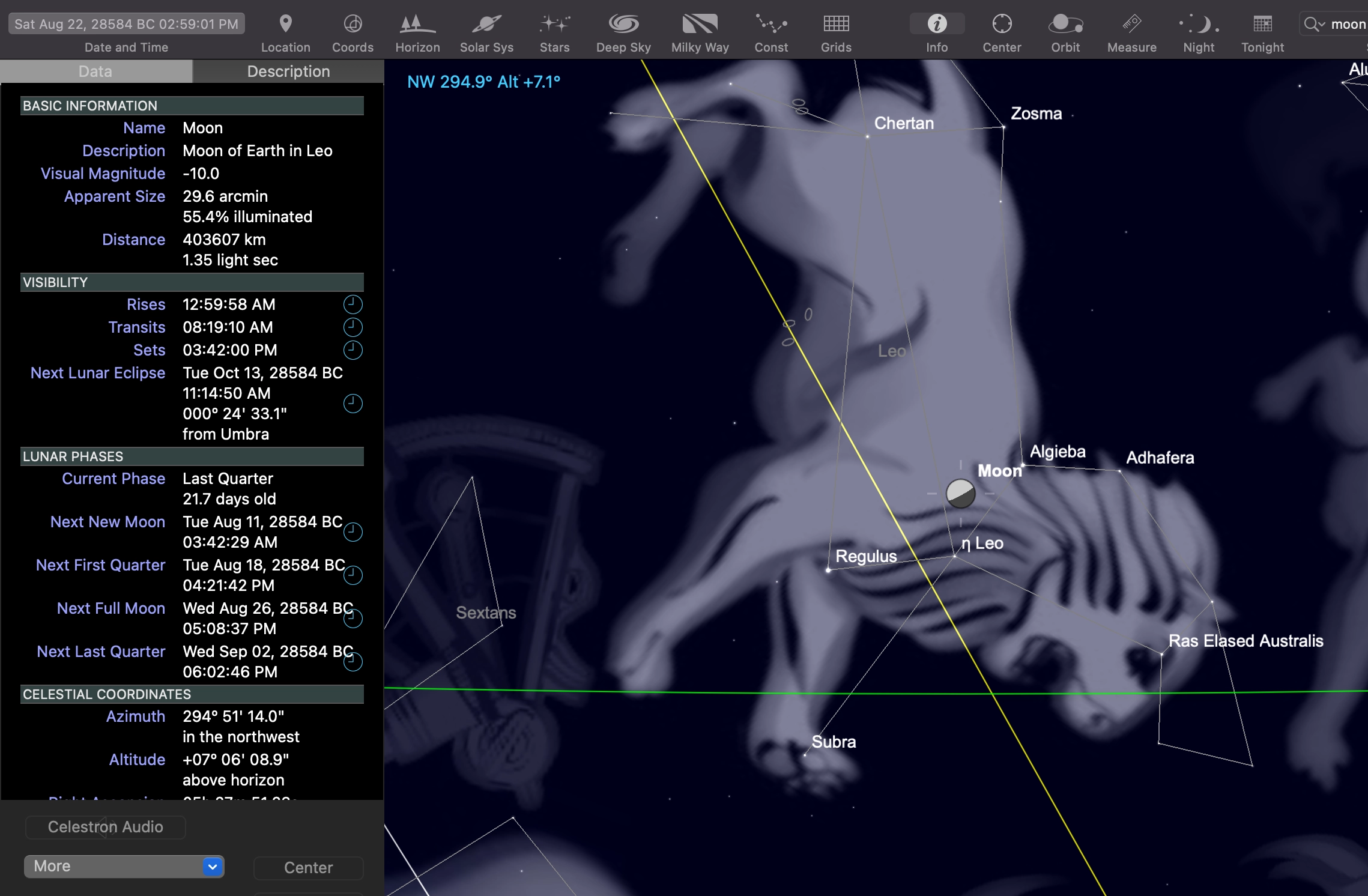This screenshot has width=1368, height=896.
Task: Open the More dropdown menu
Action: point(124,866)
